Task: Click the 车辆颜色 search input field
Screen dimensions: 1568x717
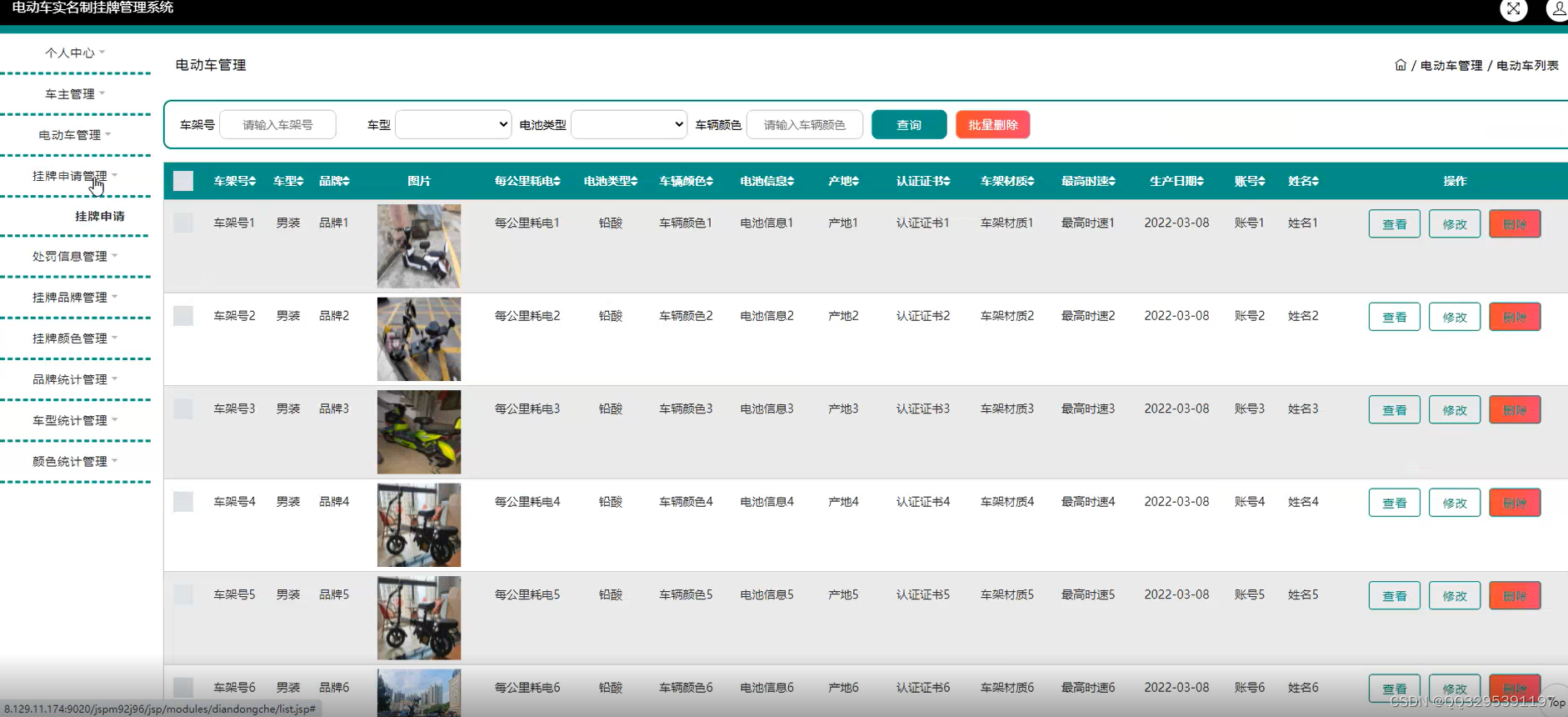Action: pos(805,124)
